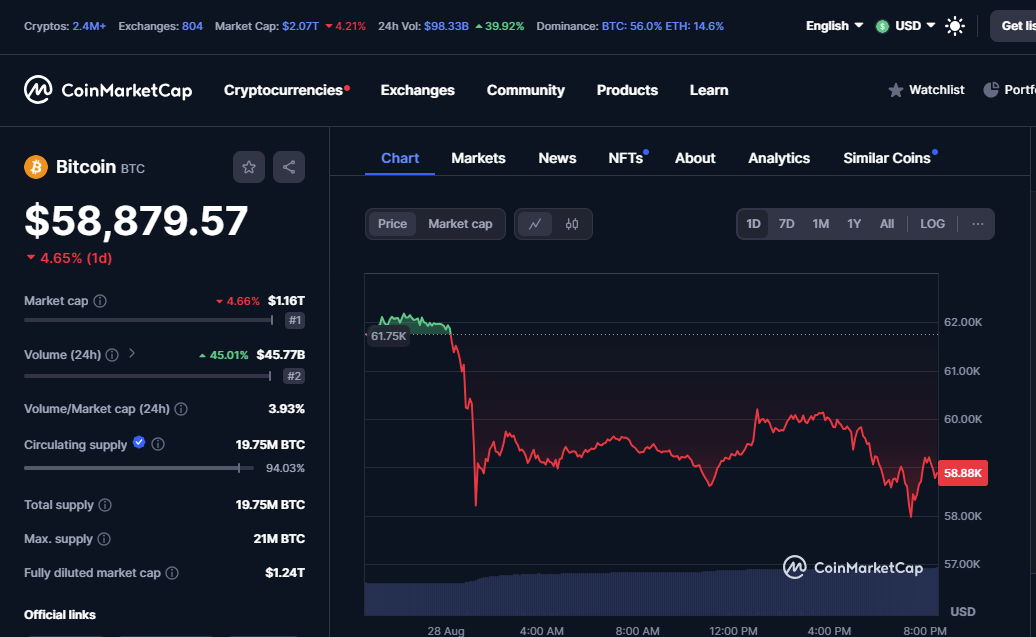Click the Get listed button
The image size is (1036, 637).
click(x=1014, y=26)
